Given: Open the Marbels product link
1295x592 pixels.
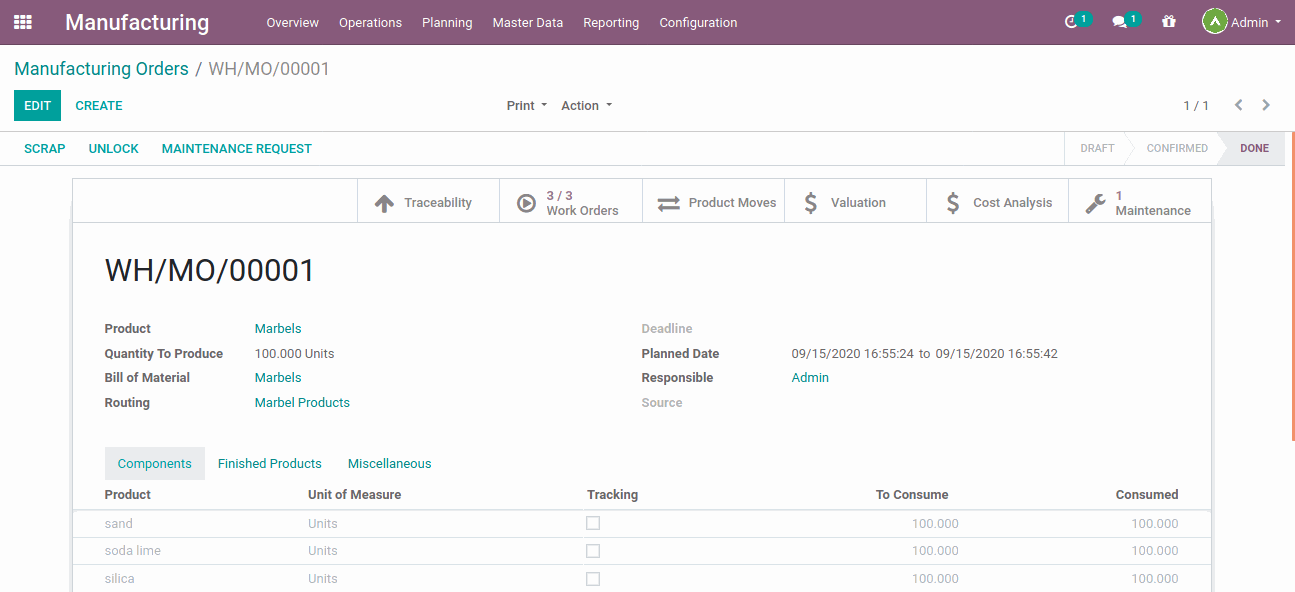Looking at the screenshot, I should coord(277,328).
